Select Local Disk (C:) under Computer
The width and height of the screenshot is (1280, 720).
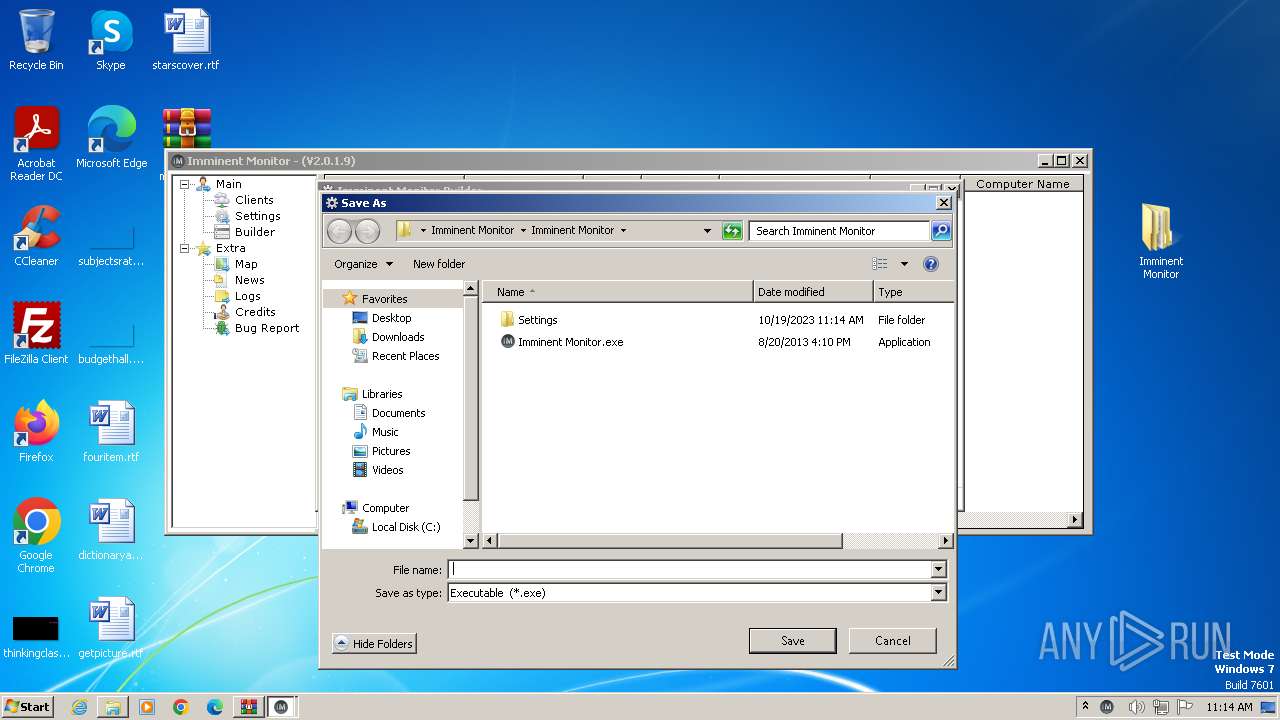point(405,527)
